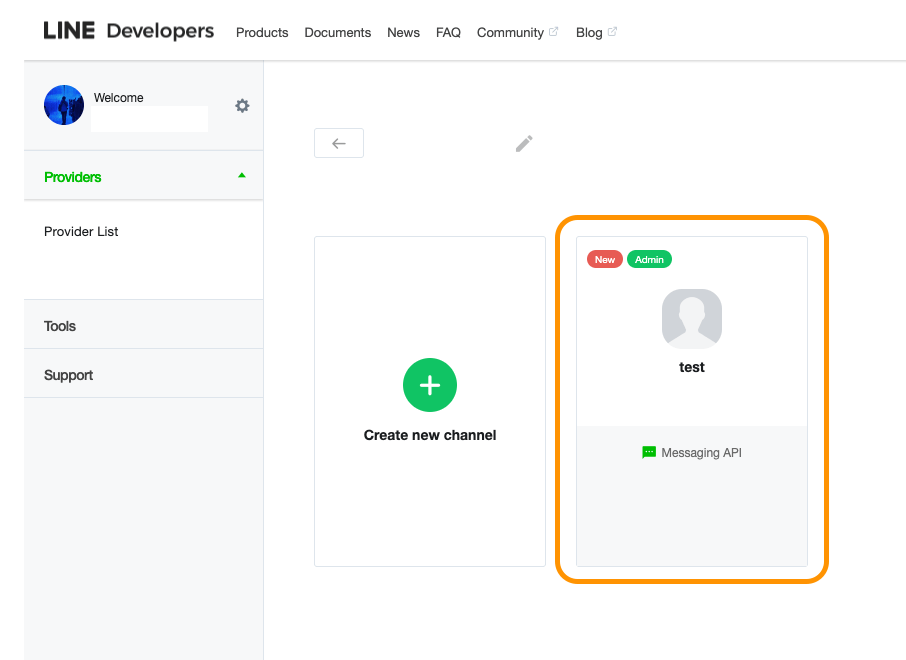Open Tools in the sidebar
Screen dimensions: 906x660
pos(60,326)
